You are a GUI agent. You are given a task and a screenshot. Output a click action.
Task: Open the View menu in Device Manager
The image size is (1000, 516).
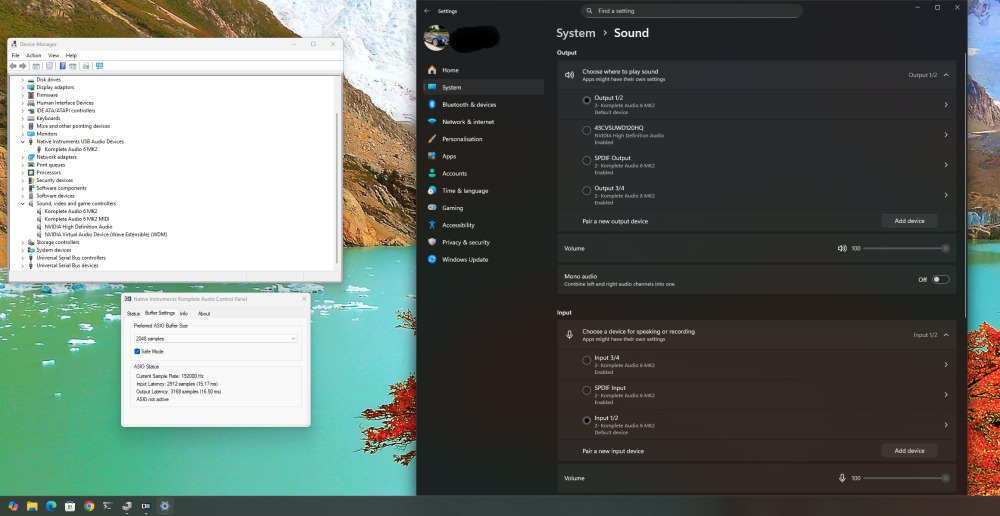(x=54, y=55)
